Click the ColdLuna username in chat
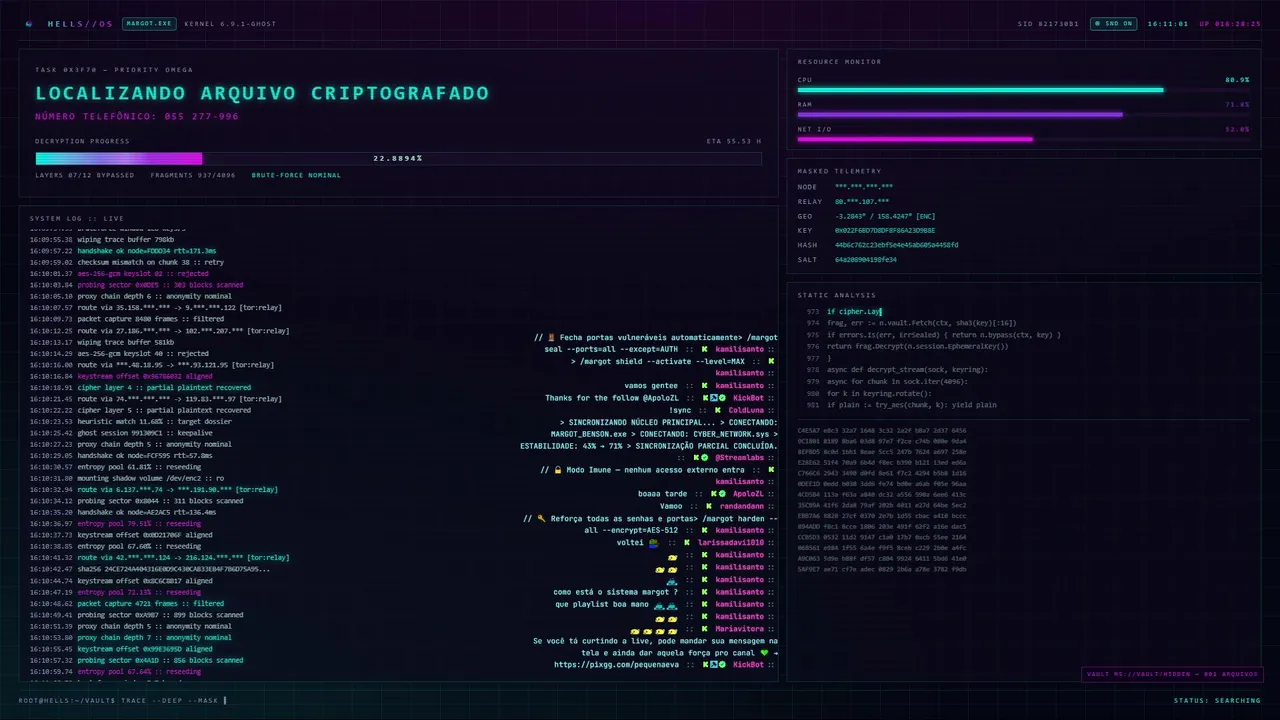Image resolution: width=1280 pixels, height=720 pixels. coord(746,409)
